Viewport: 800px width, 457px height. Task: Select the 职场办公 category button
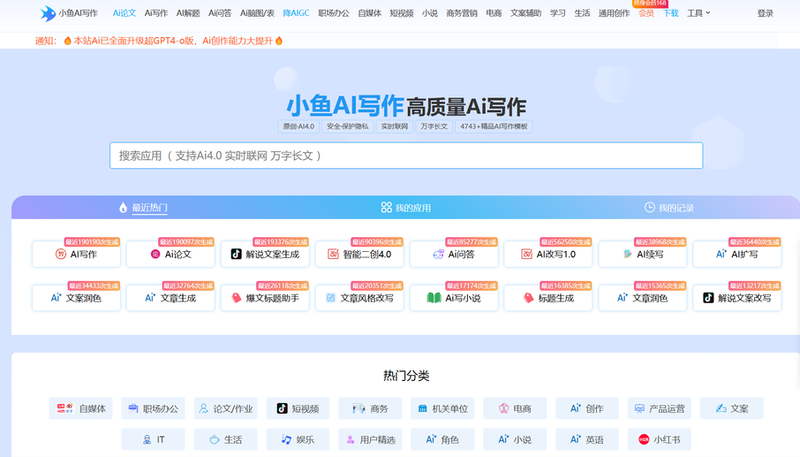click(x=153, y=409)
